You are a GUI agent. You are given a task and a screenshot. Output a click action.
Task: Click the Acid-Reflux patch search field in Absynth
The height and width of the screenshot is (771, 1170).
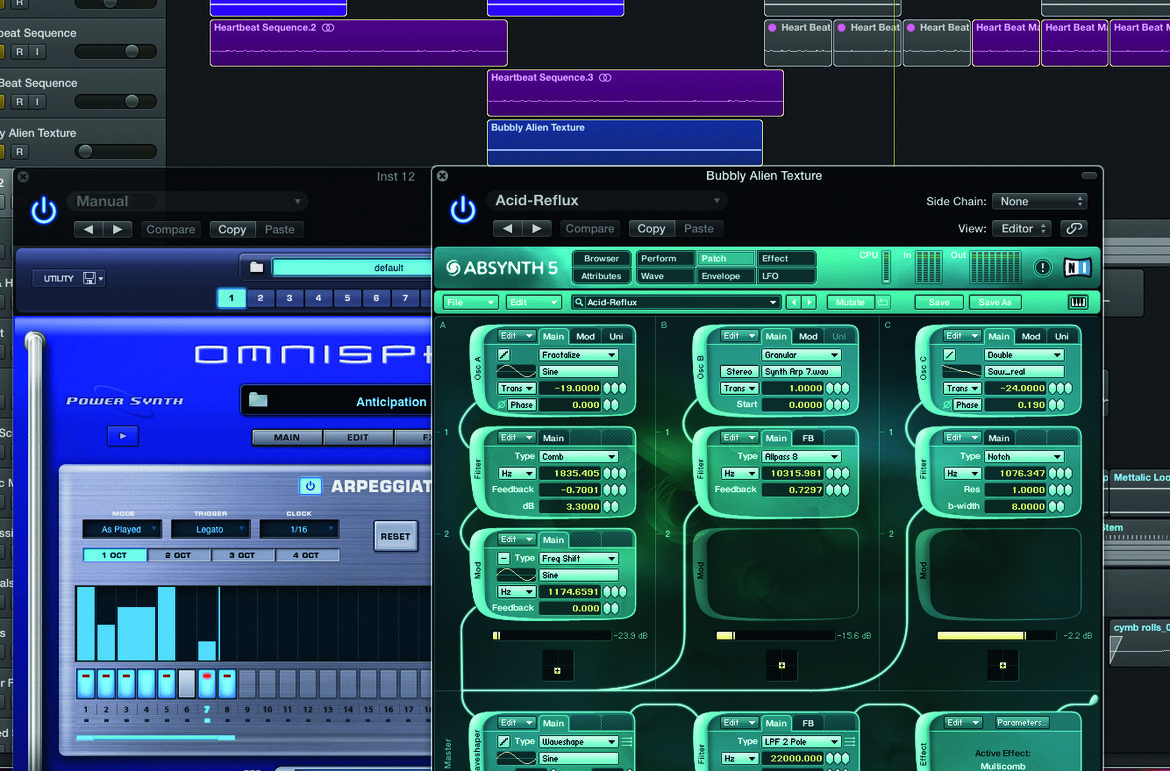[x=676, y=302]
